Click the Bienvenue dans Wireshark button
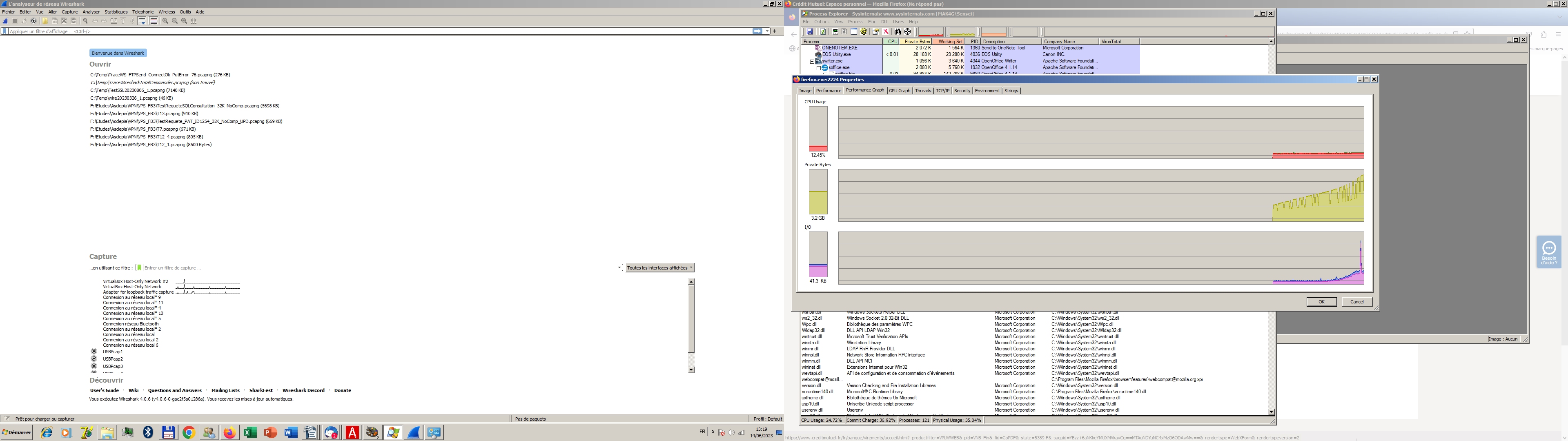Screen dimensions: 1568x441 [x=118, y=53]
